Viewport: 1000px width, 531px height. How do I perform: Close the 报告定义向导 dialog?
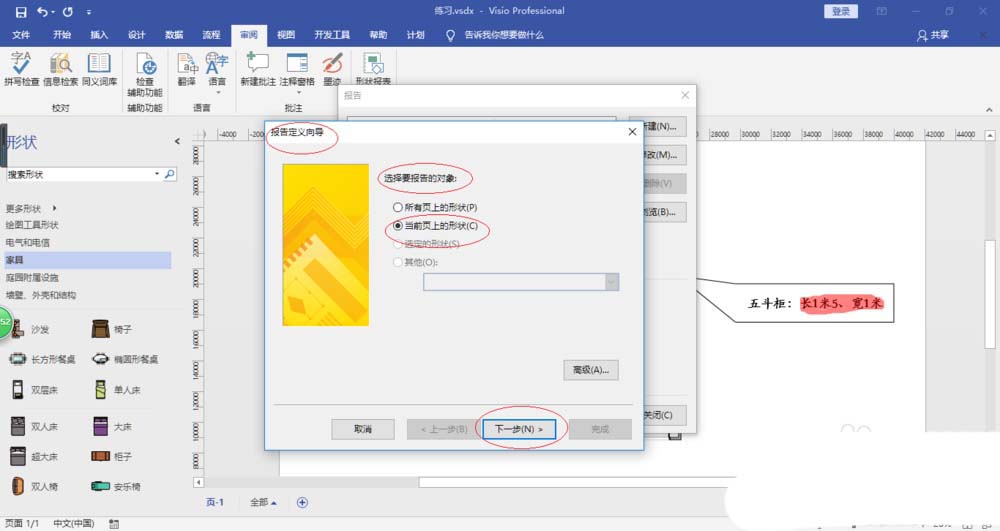632,131
